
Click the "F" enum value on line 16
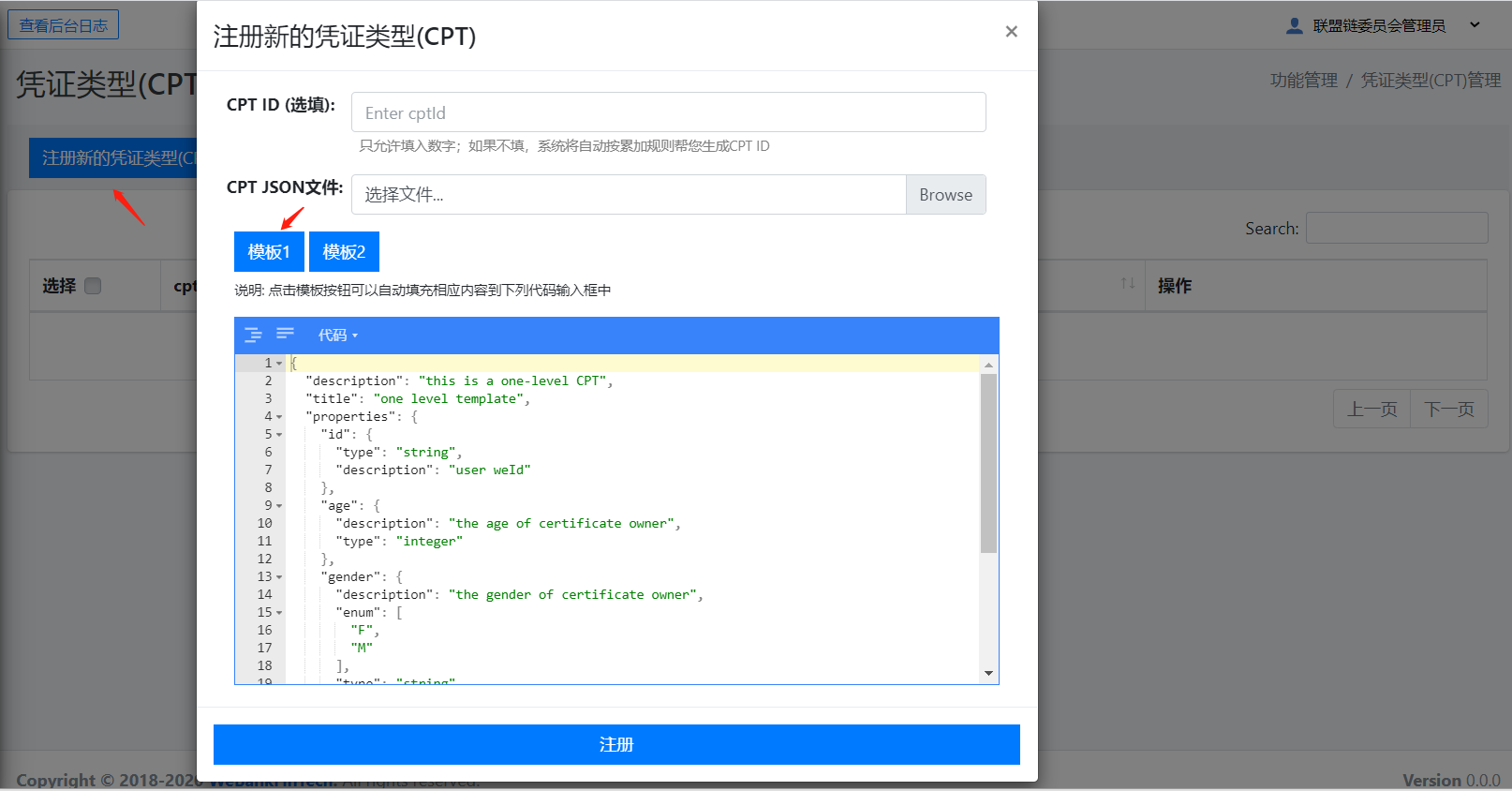point(362,631)
